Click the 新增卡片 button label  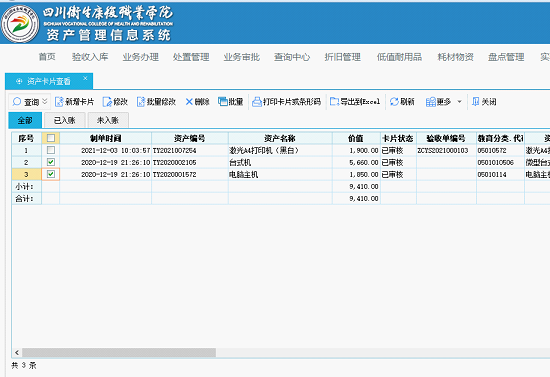80,102
